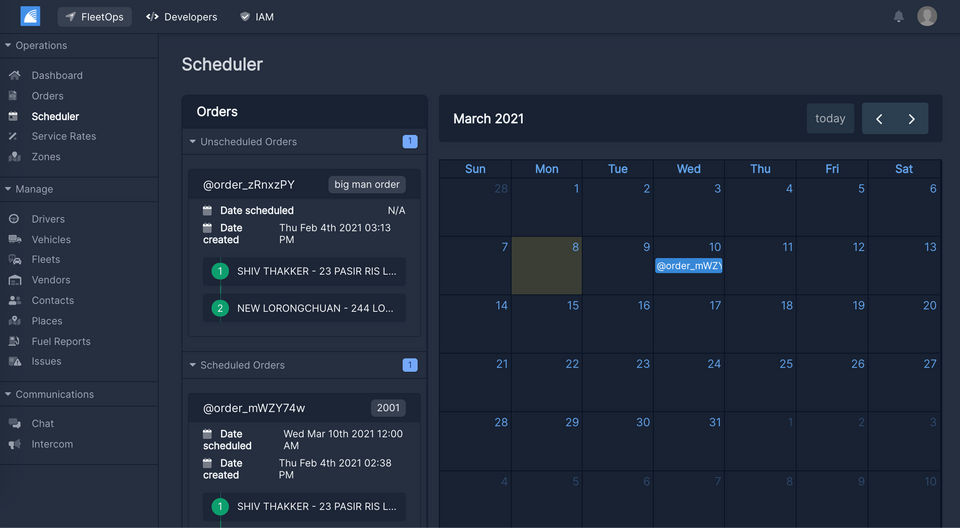Open the Fuel Reports page
This screenshot has width=960, height=528.
click(61, 341)
